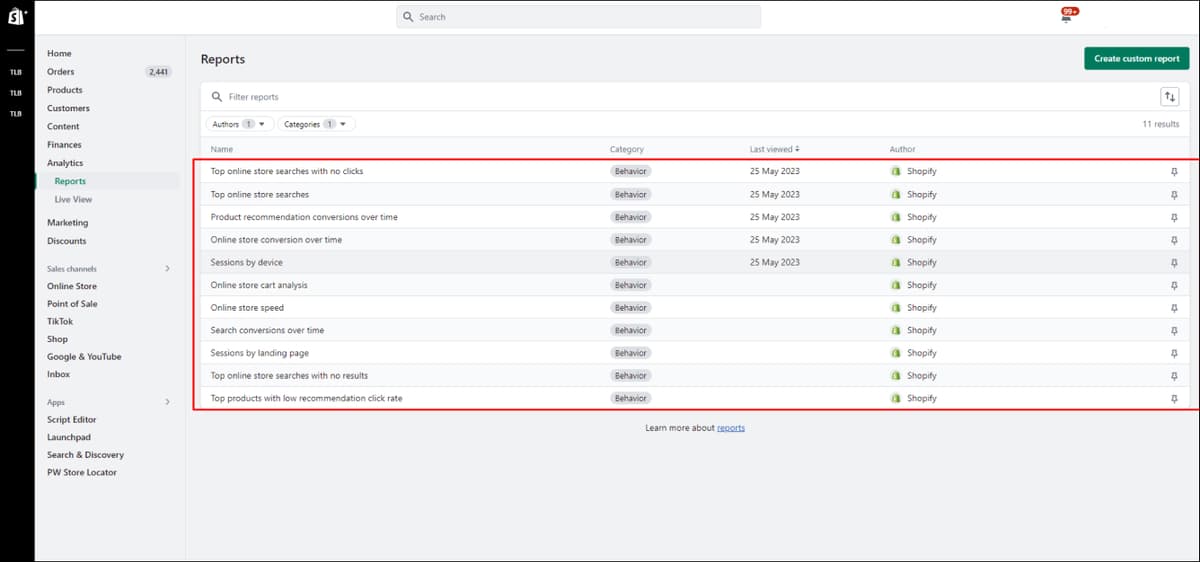Image resolution: width=1200 pixels, height=562 pixels.
Task: Pin 'Search conversions over time' report
Action: click(1174, 330)
